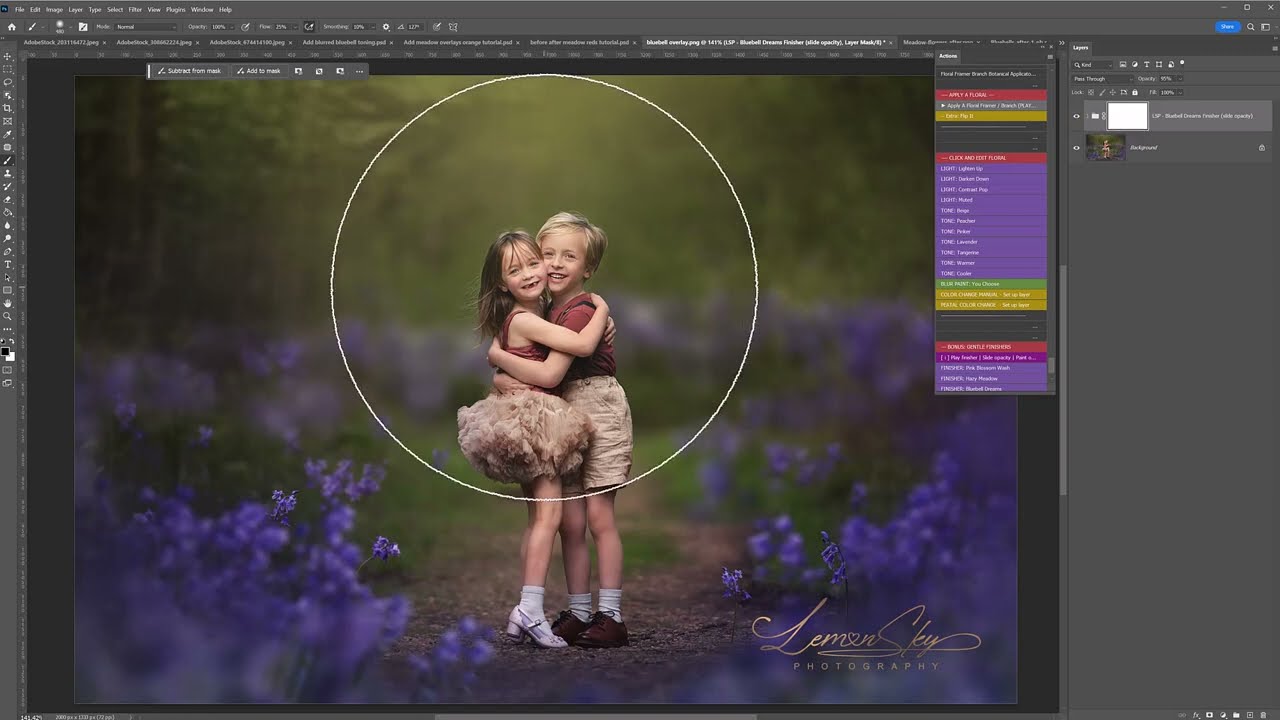Run the FINISHER: Hazy Meadow action
Screen dimensions: 1280x720
(991, 378)
